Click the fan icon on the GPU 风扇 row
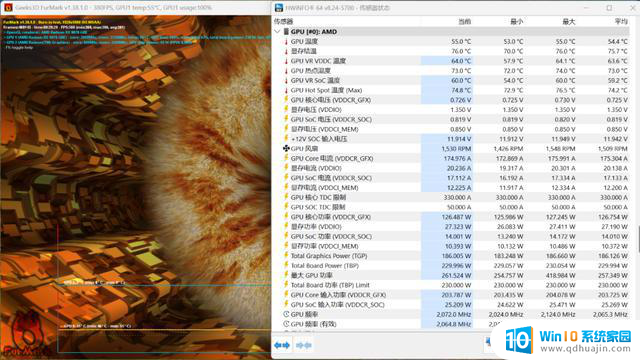Image resolution: width=640 pixels, height=360 pixels. click(x=286, y=149)
